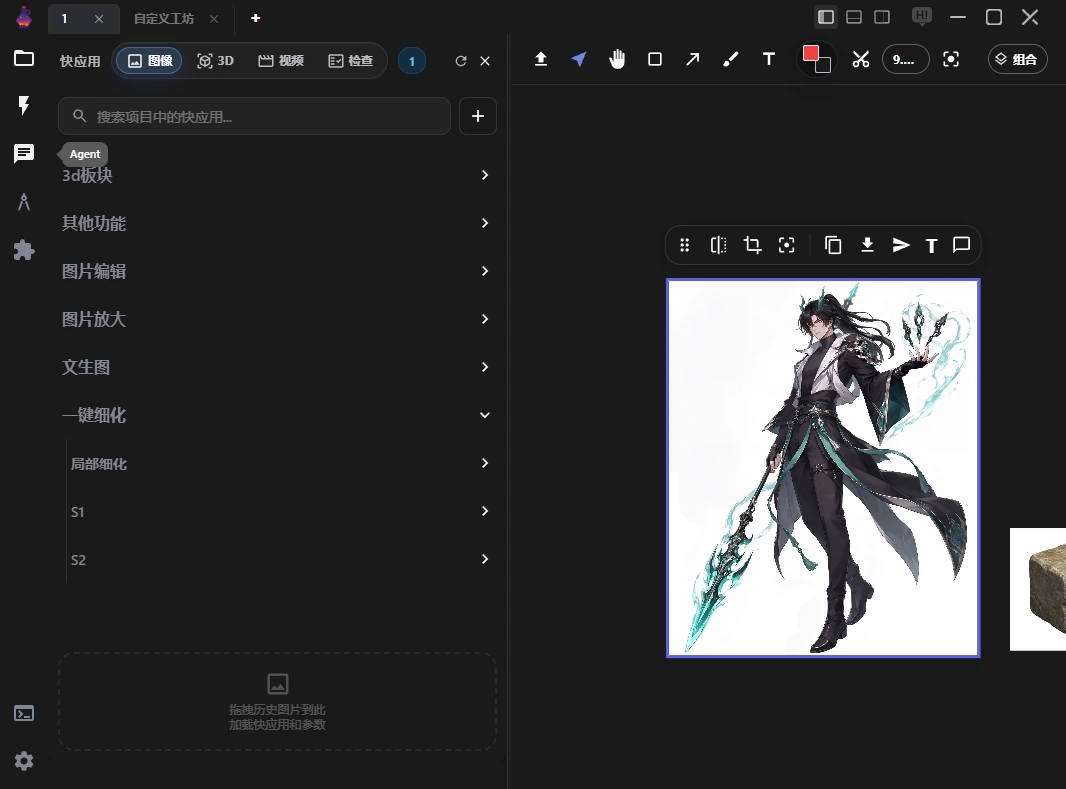This screenshot has width=1066, height=789.
Task: Collapse the 一键细化 category
Action: click(x=277, y=415)
